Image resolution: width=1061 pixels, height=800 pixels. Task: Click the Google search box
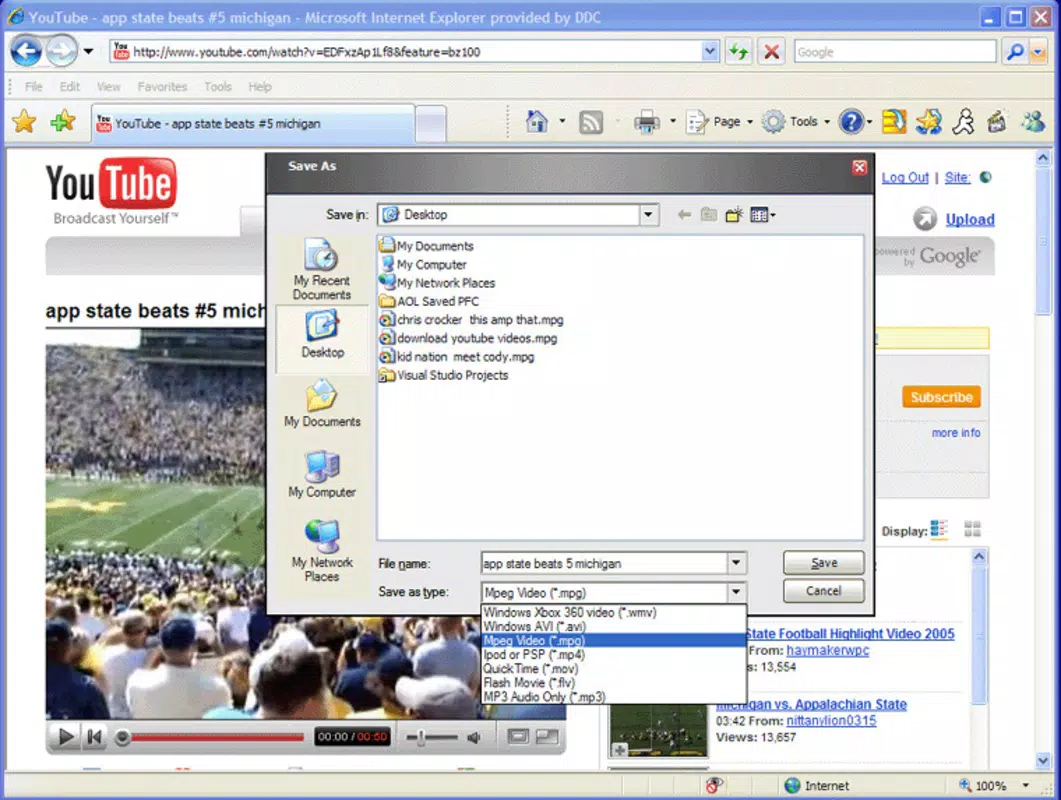[x=895, y=51]
